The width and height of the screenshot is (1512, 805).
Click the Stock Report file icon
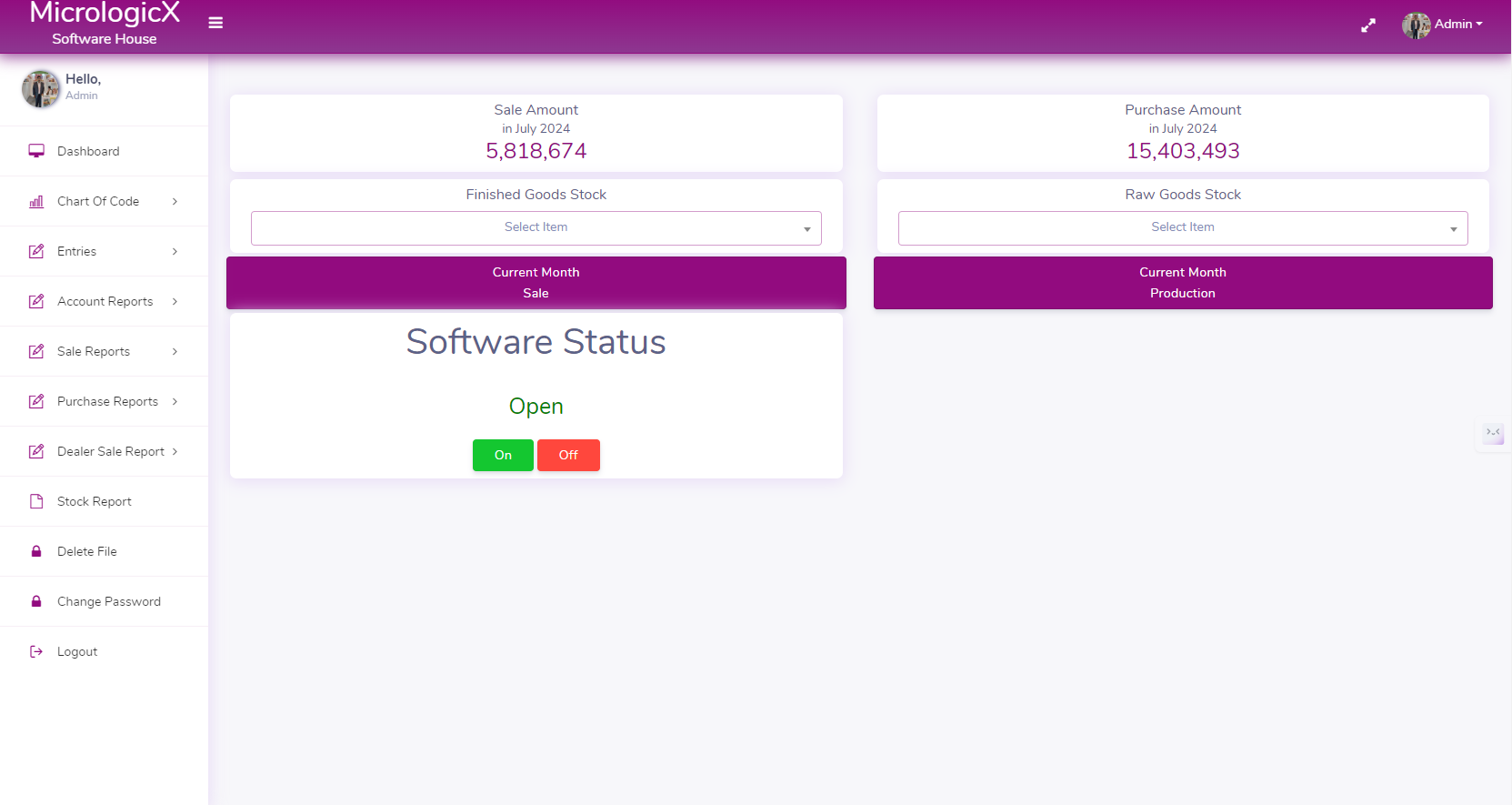click(36, 501)
